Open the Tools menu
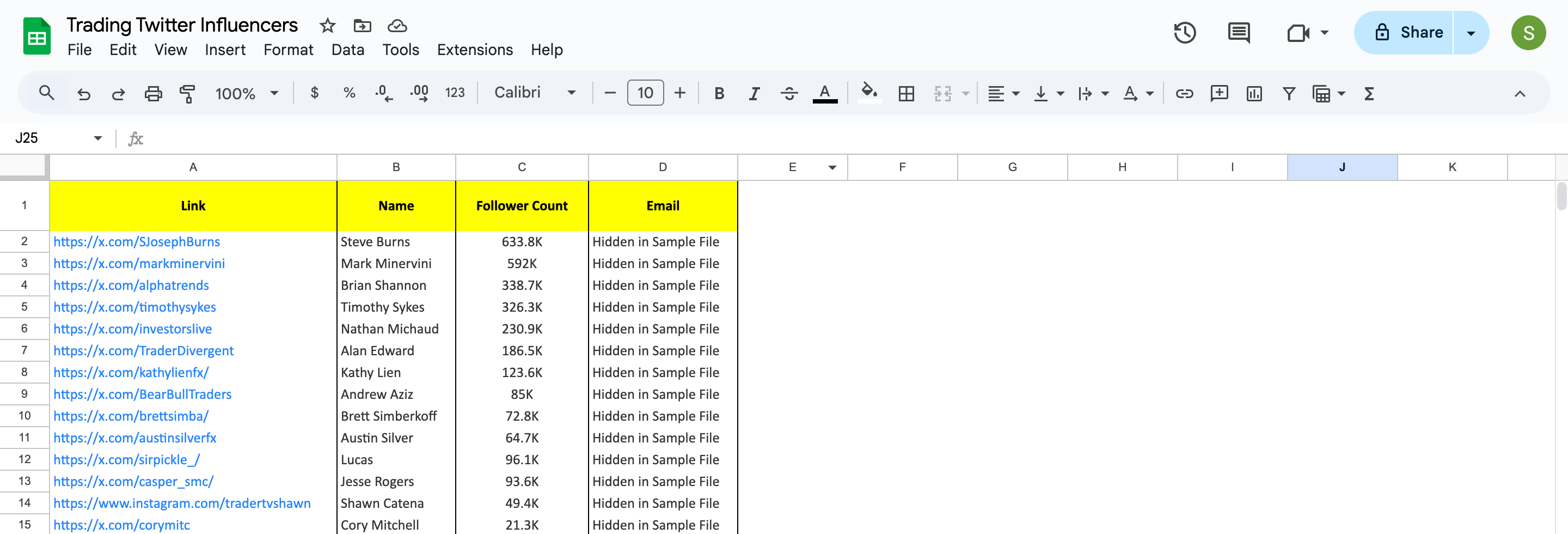The height and width of the screenshot is (534, 1568). pos(401,50)
